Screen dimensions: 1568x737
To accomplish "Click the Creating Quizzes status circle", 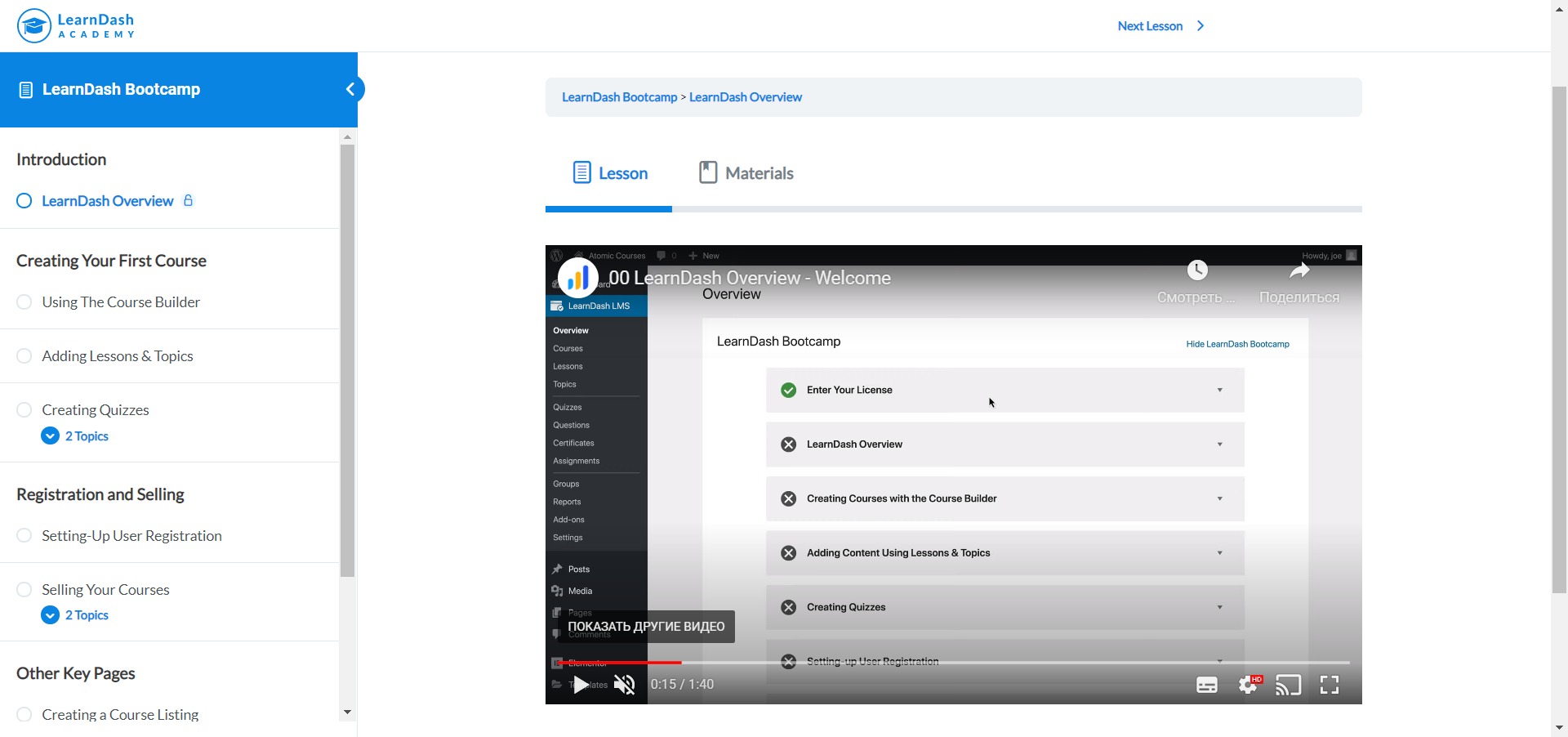I will tap(24, 409).
